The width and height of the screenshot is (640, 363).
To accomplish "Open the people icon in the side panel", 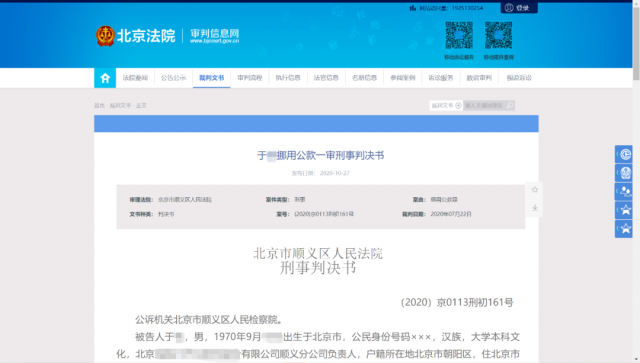I will point(624,191).
